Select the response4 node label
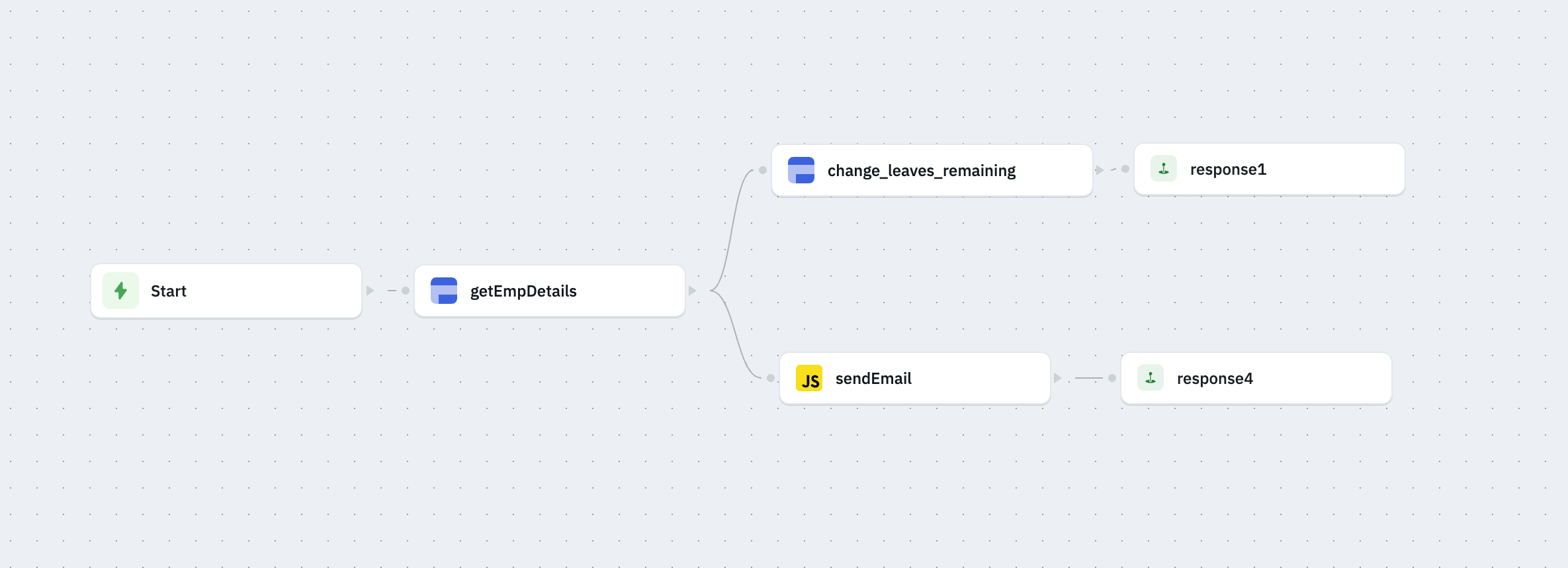1568x568 pixels. [x=1214, y=379]
